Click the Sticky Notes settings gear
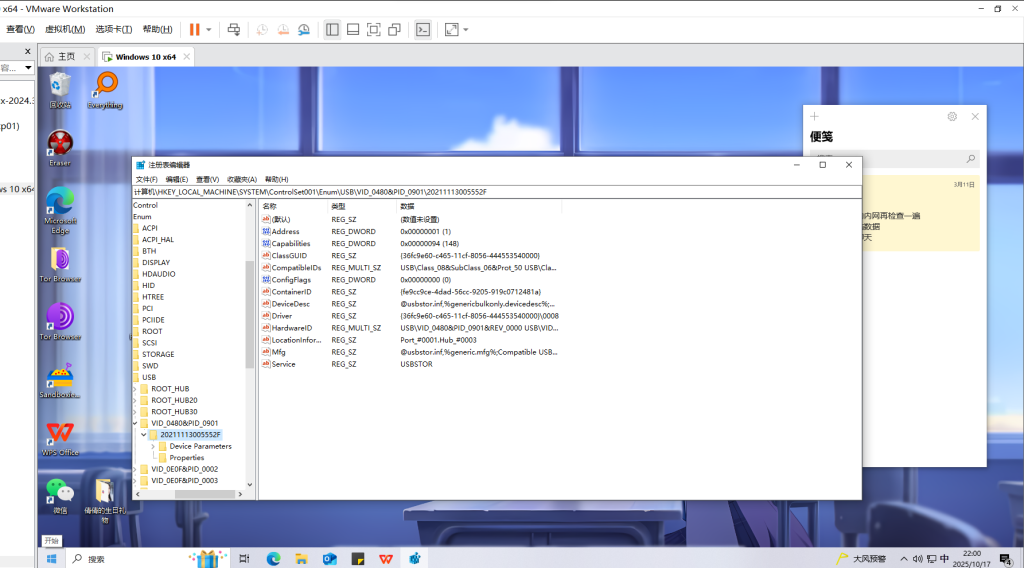This screenshot has width=1024, height=568. coord(952,117)
